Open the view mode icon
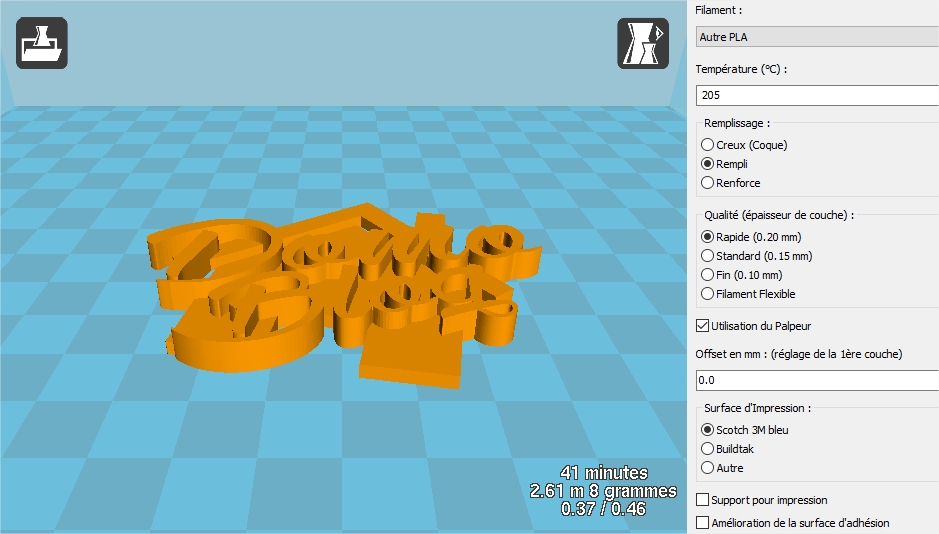The width and height of the screenshot is (939, 534). pos(642,44)
